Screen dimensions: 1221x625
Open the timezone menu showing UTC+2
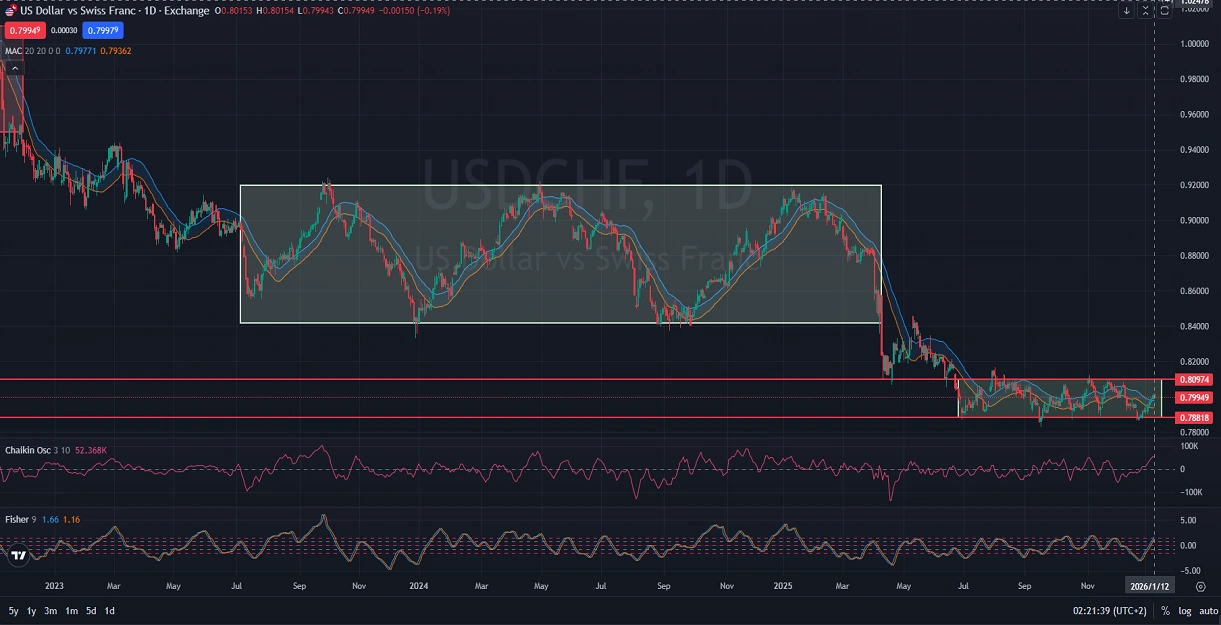pos(1111,611)
